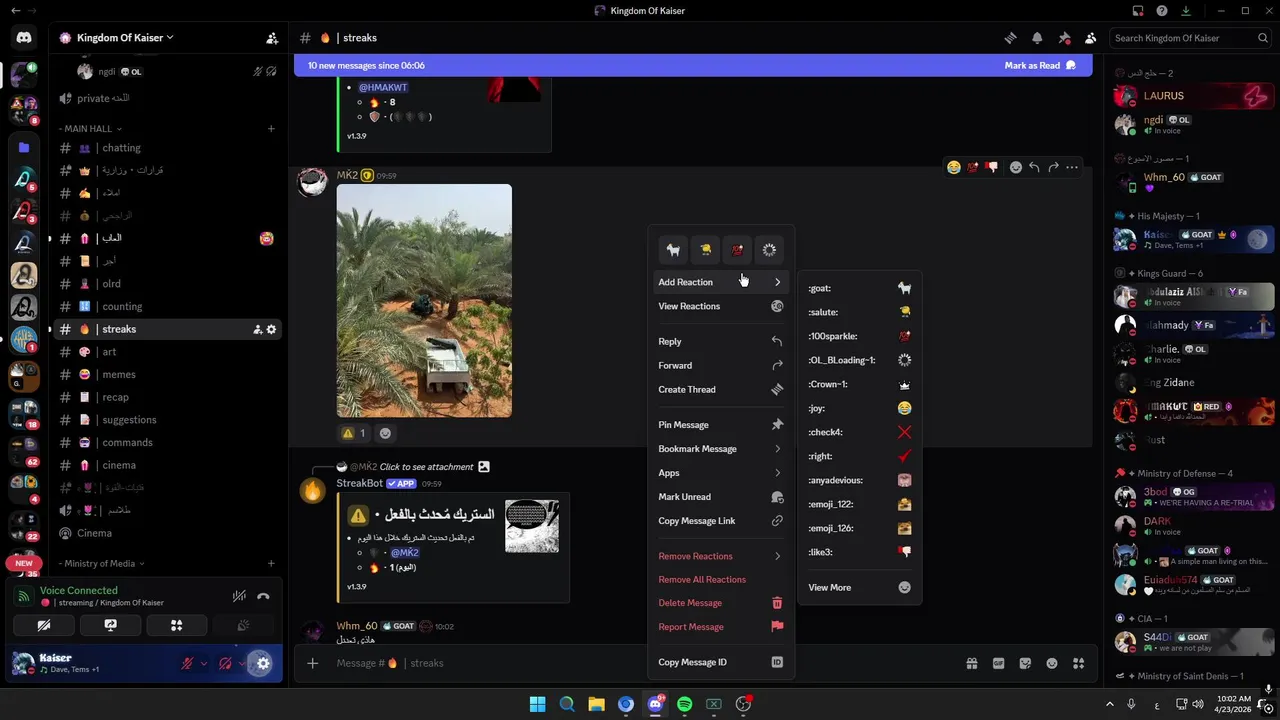Click message box for streaks channel

tap(640, 663)
